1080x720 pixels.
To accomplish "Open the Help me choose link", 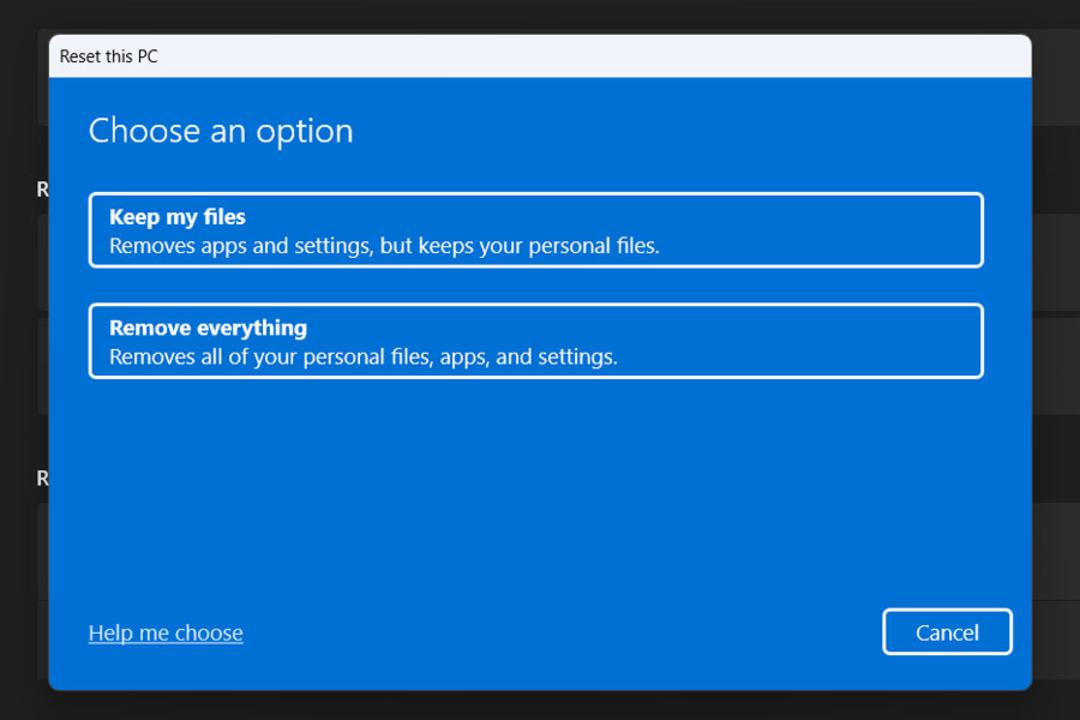I will pyautogui.click(x=166, y=632).
